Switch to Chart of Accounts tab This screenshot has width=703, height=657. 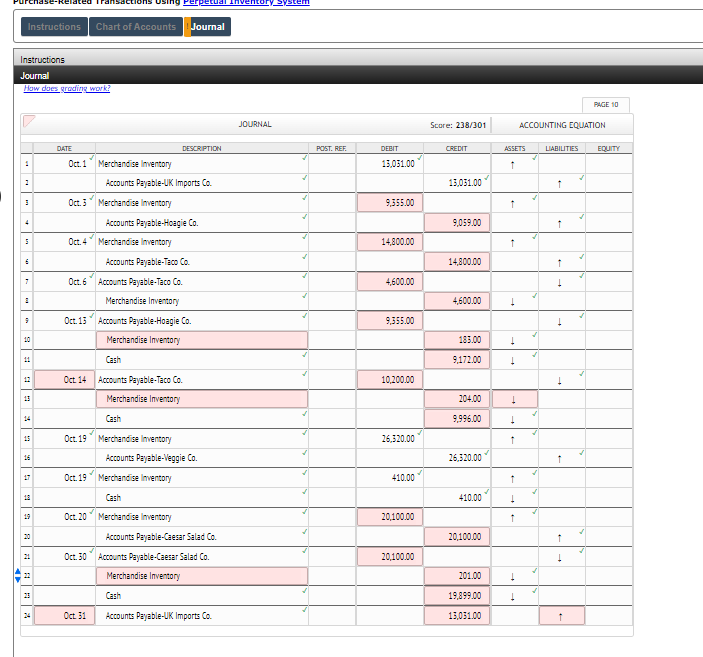coord(136,27)
